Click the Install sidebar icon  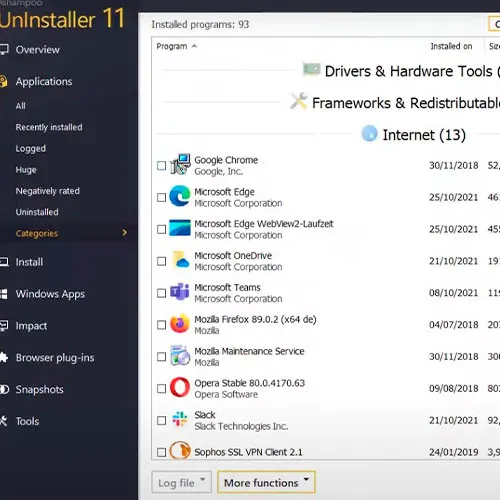click(4, 262)
